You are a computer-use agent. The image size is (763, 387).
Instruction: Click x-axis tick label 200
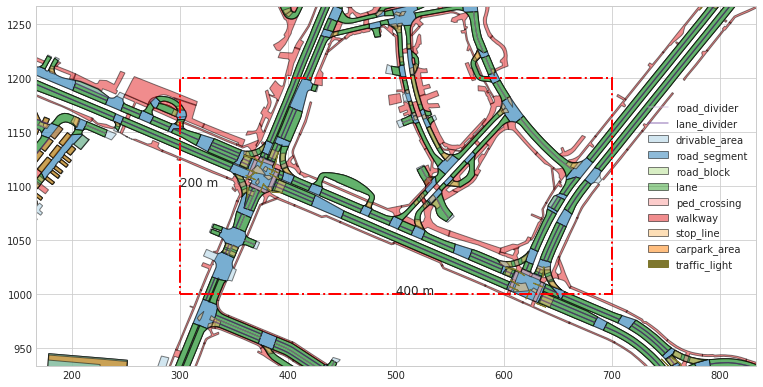[72, 375]
